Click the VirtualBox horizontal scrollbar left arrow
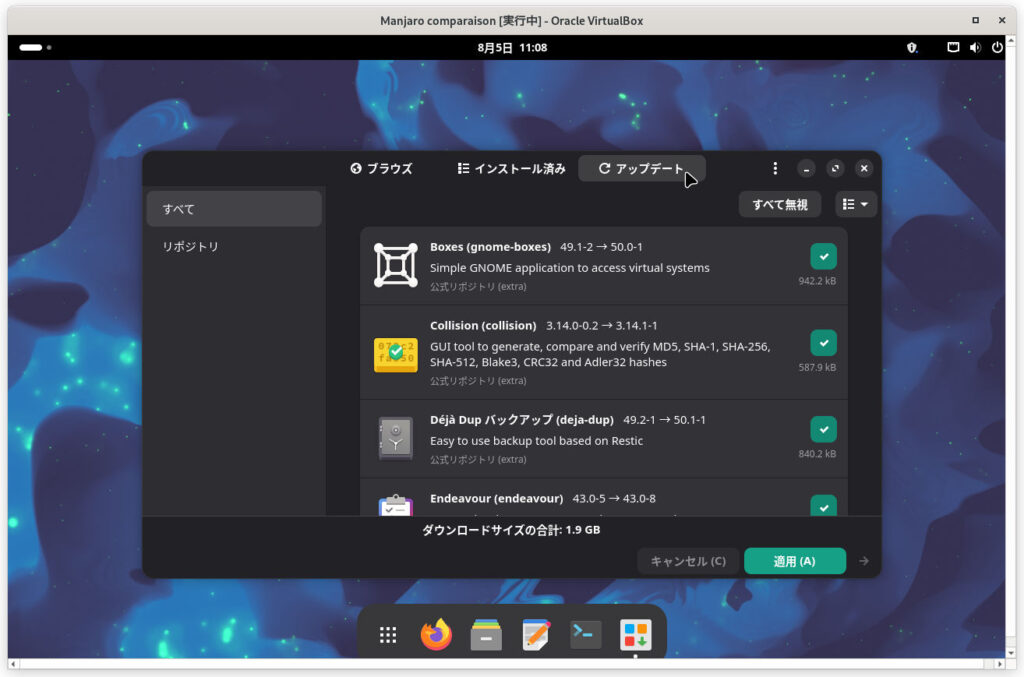1024x677 pixels. pyautogui.click(x=13, y=664)
